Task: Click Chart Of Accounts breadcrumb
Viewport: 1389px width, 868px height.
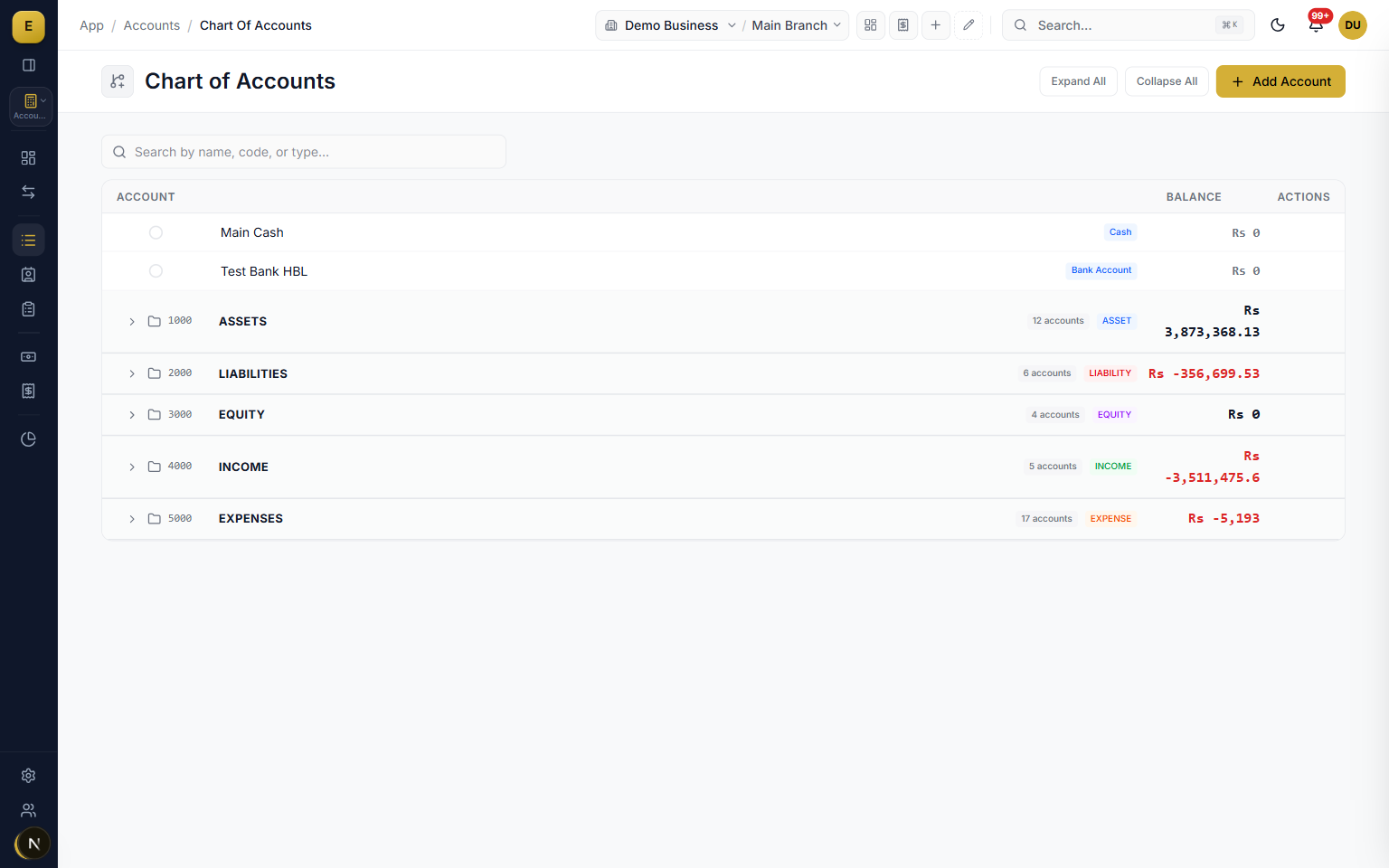Action: [256, 25]
